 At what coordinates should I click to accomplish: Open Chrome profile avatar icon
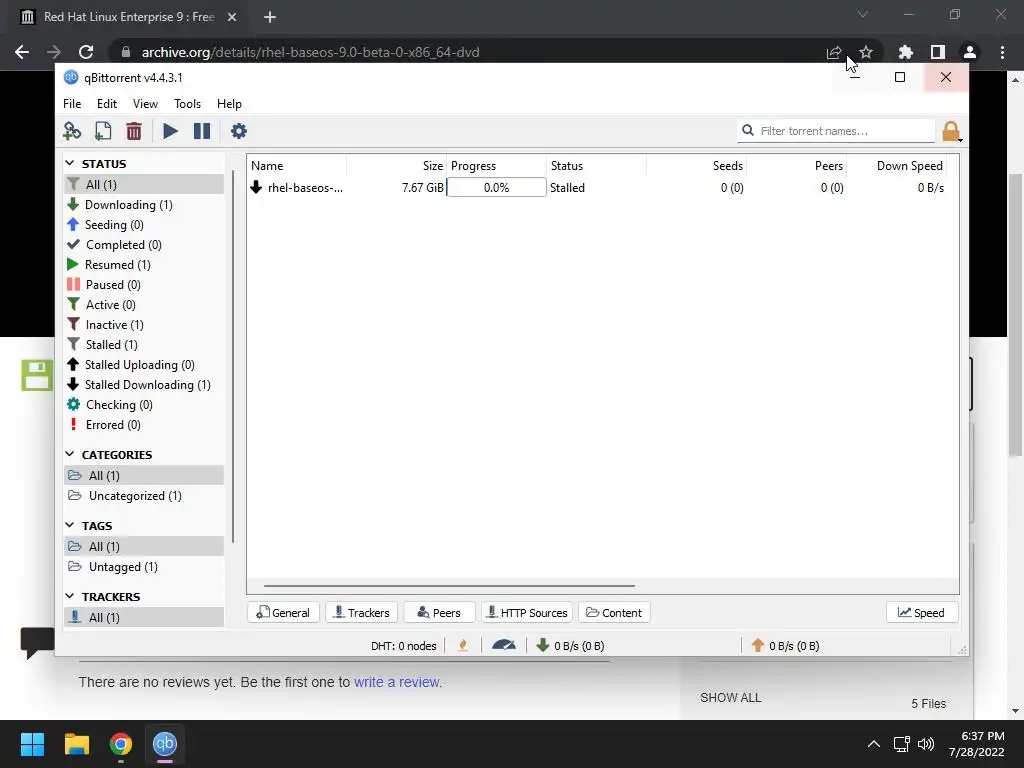[x=970, y=52]
